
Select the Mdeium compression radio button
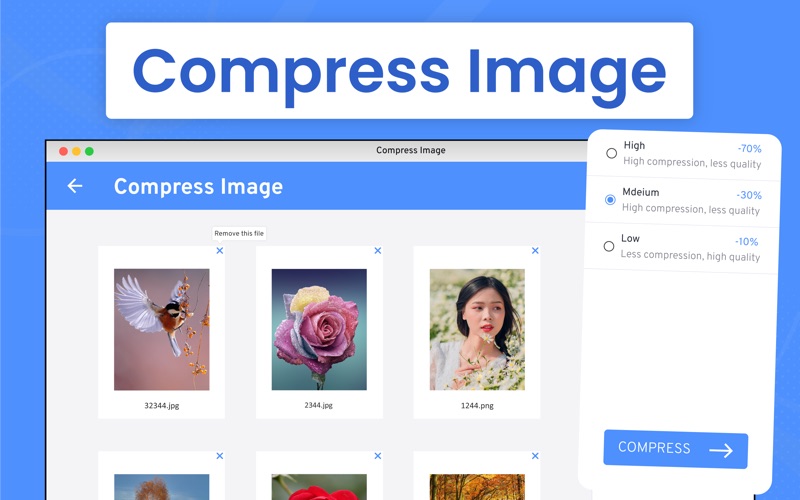(610, 199)
